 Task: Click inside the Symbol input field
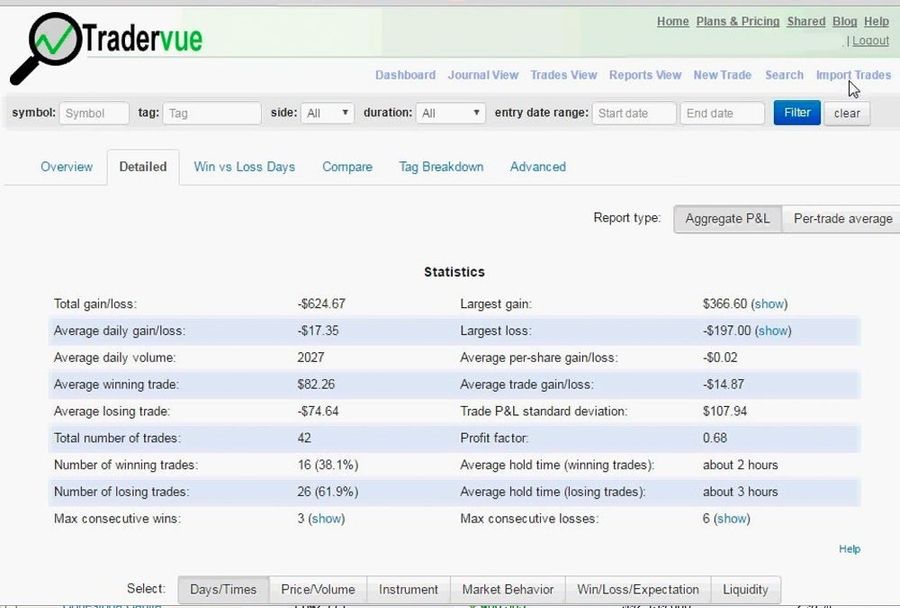point(94,113)
